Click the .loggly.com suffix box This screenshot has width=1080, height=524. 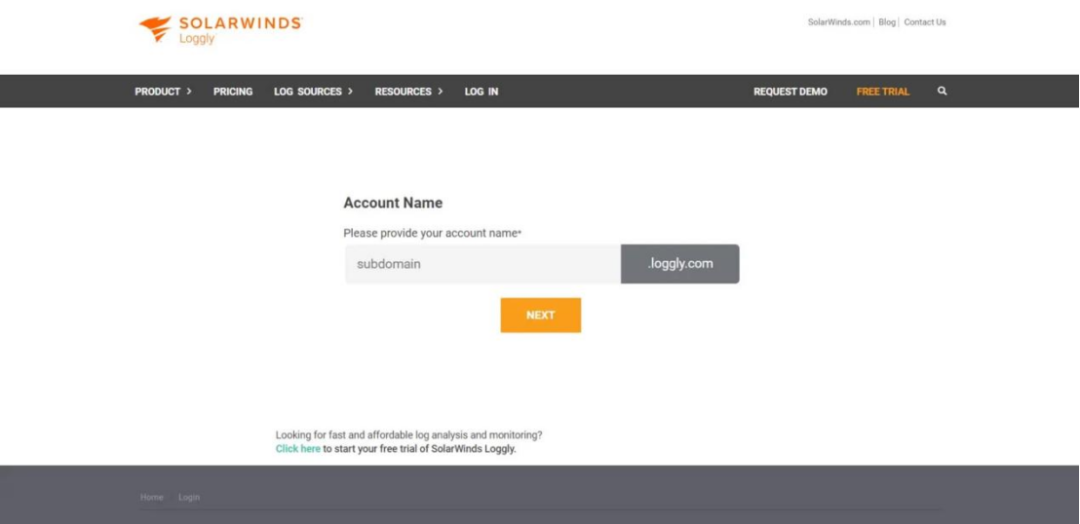pos(680,264)
